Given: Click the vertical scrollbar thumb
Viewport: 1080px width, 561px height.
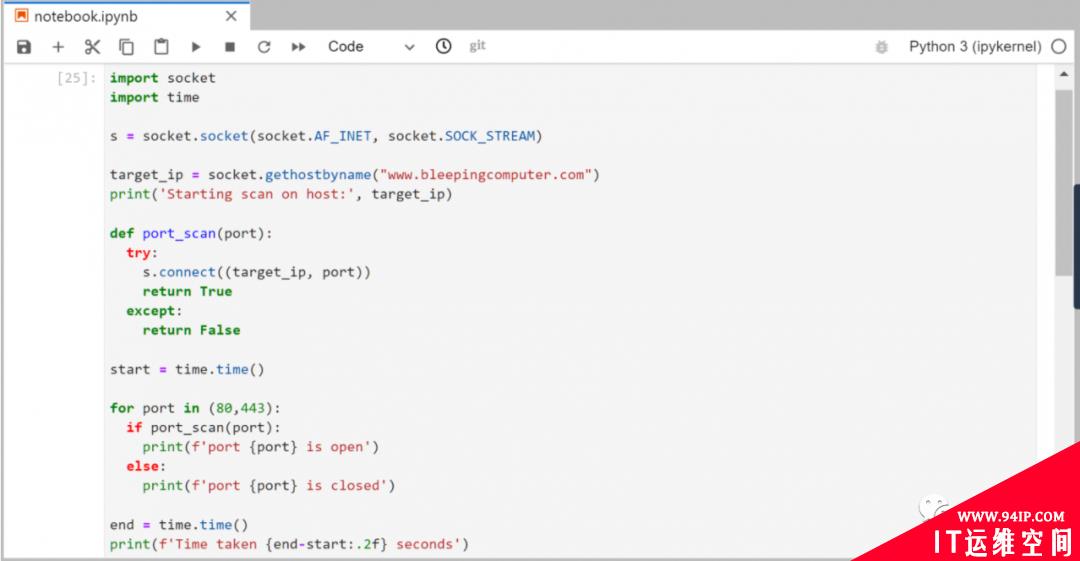Looking at the screenshot, I should [1064, 183].
